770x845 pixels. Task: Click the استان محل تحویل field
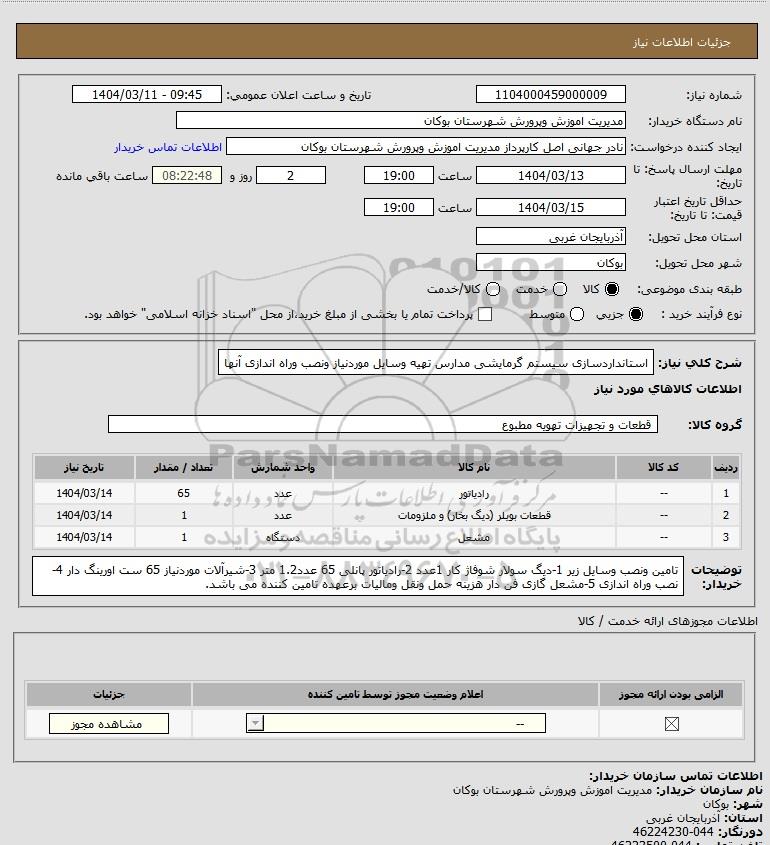pos(551,237)
